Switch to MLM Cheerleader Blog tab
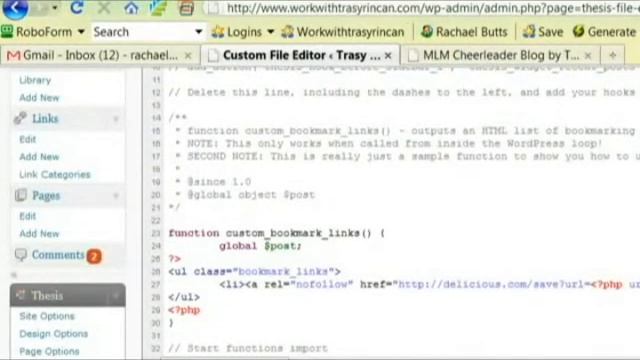 tap(500, 55)
